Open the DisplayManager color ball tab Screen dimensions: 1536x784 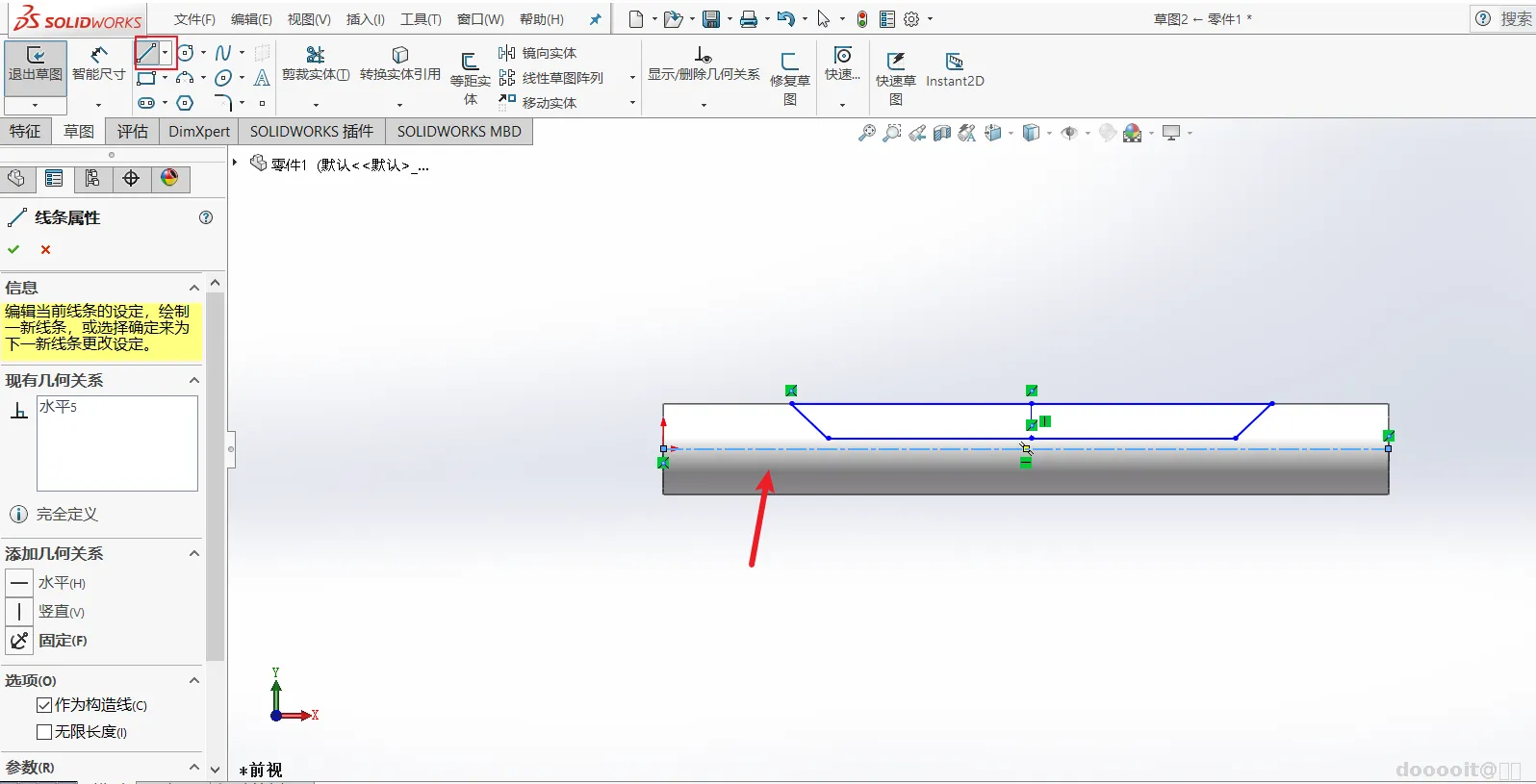click(169, 179)
